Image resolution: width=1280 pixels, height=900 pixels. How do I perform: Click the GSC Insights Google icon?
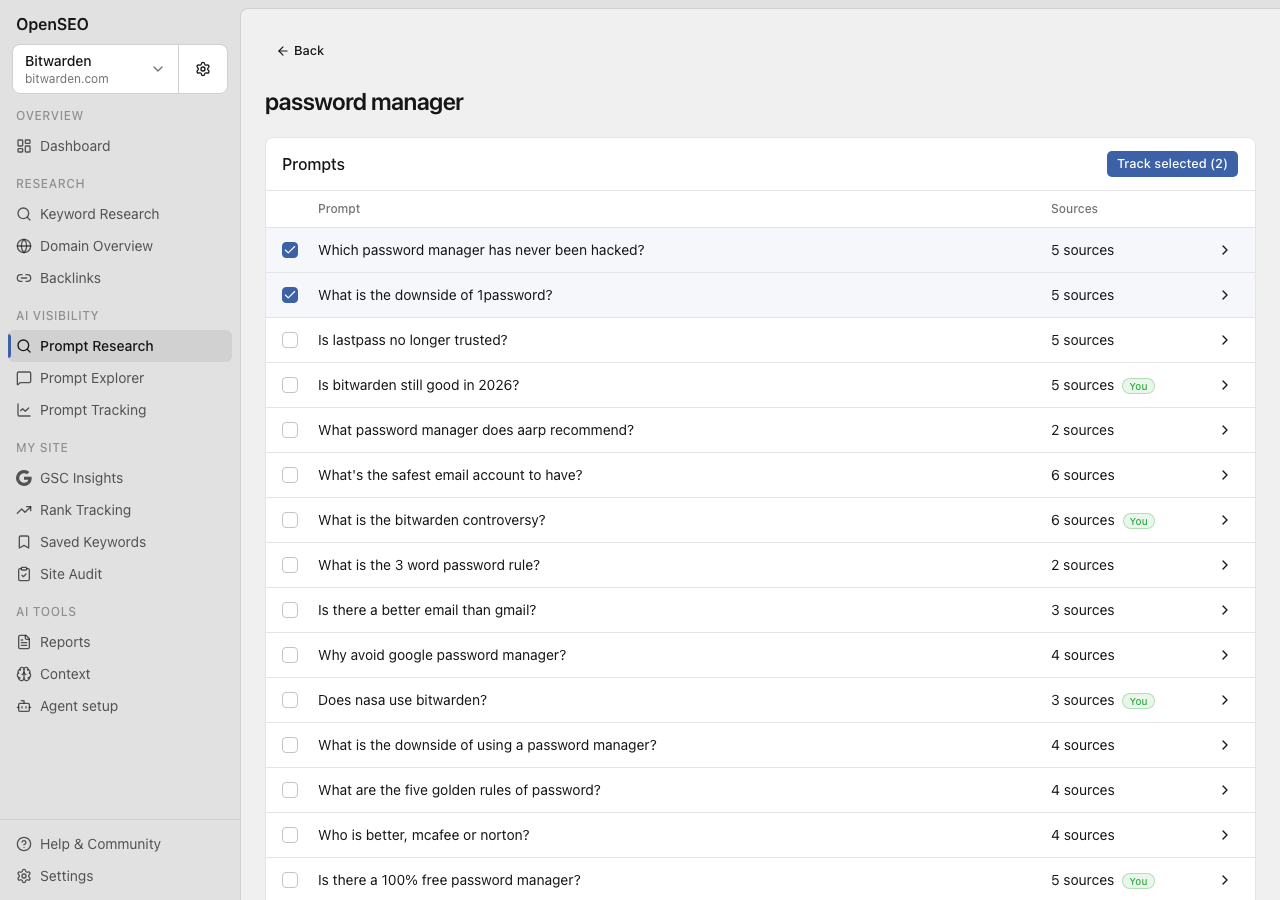pyautogui.click(x=24, y=478)
